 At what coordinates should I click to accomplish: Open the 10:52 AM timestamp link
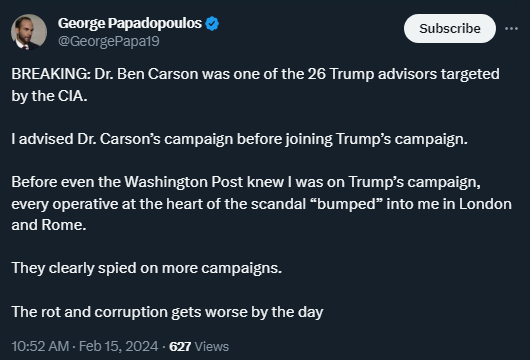point(40,346)
